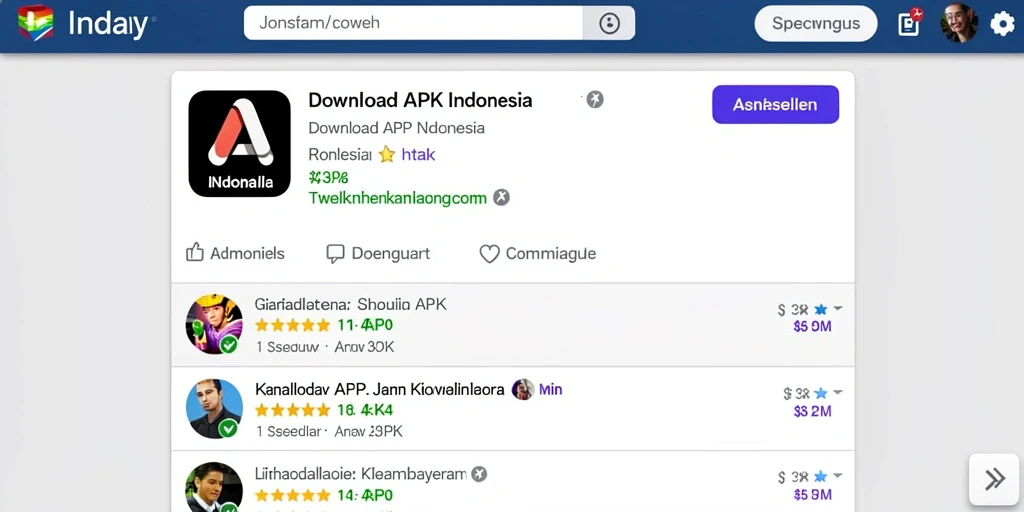
Task: Click blue star in Giariadlatena row
Action: pyautogui.click(x=820, y=310)
